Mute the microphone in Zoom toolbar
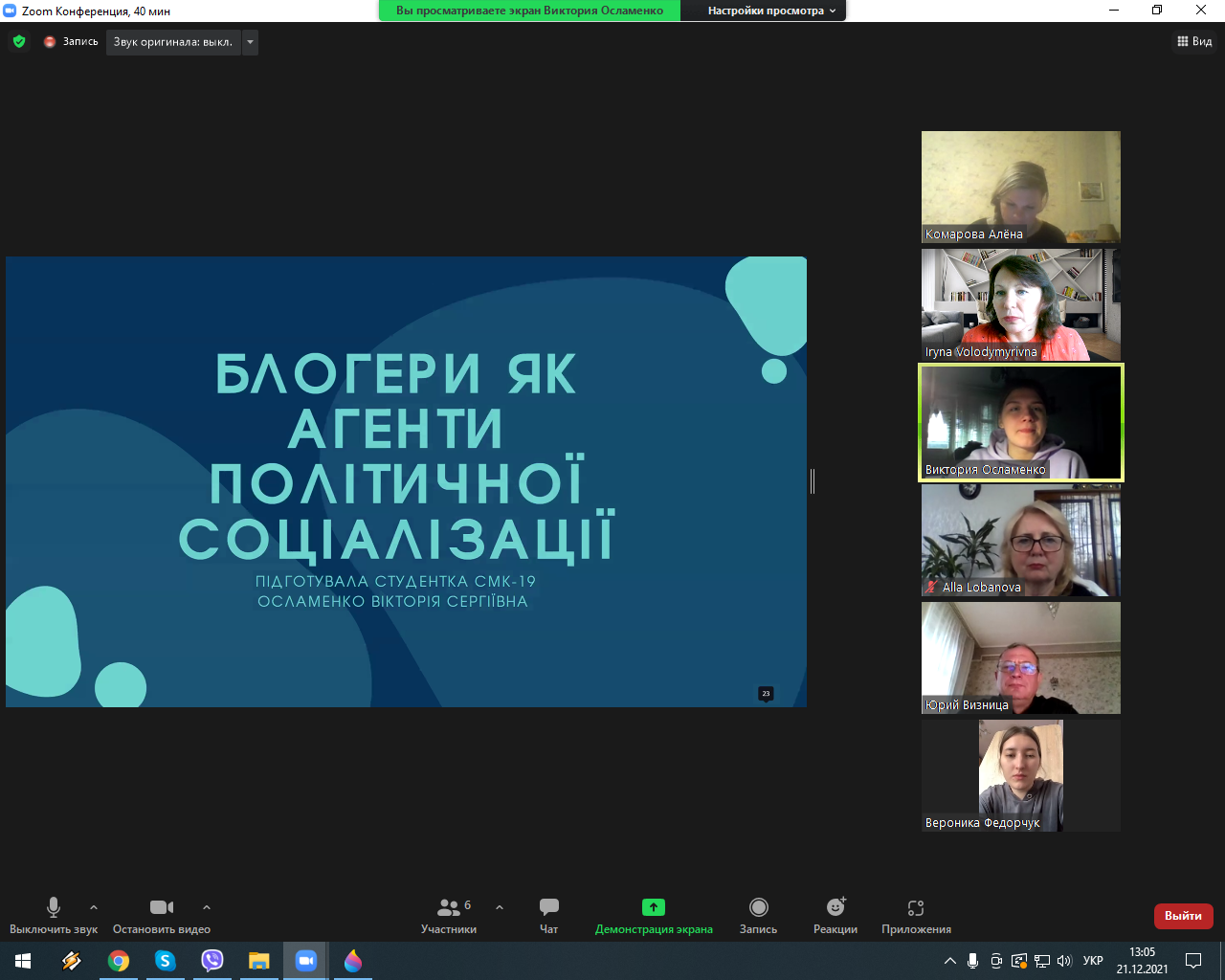 [x=54, y=915]
